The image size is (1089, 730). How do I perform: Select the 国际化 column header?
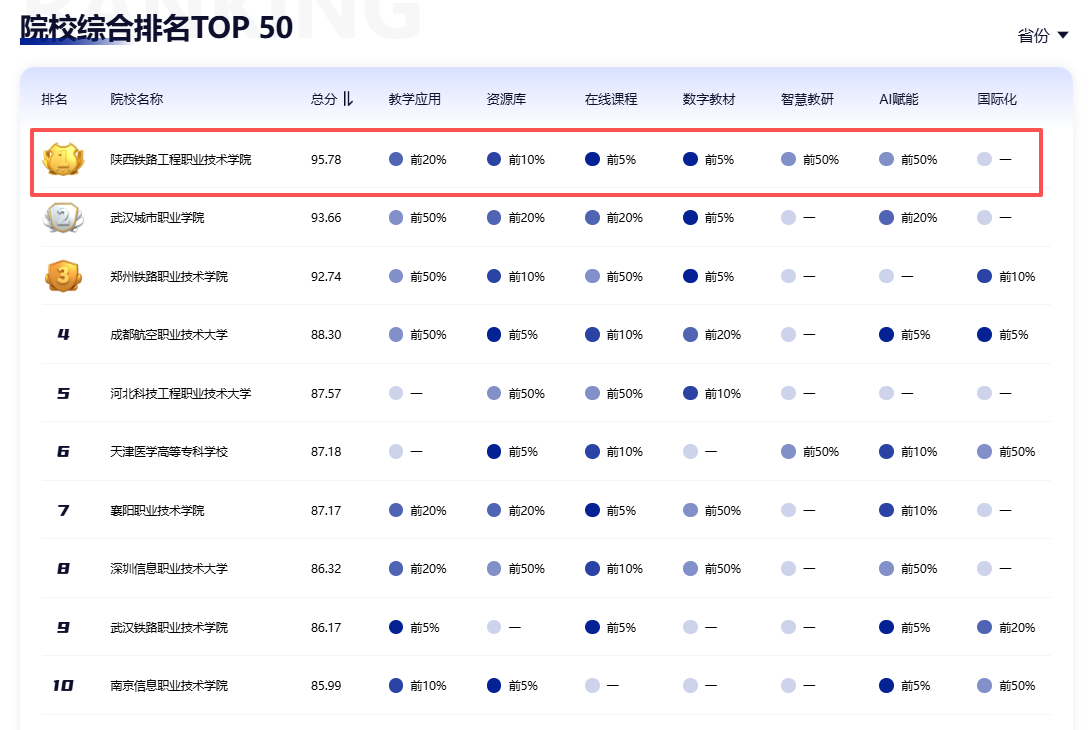coord(997,99)
